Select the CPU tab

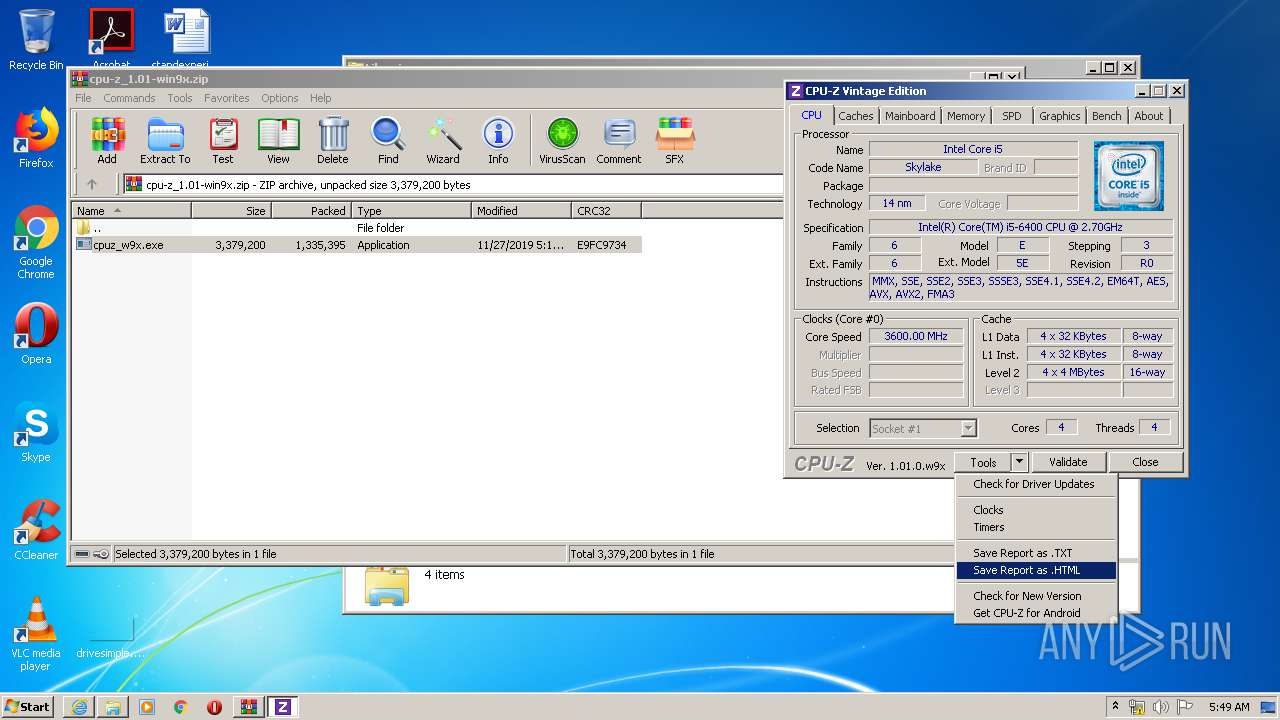click(x=811, y=115)
